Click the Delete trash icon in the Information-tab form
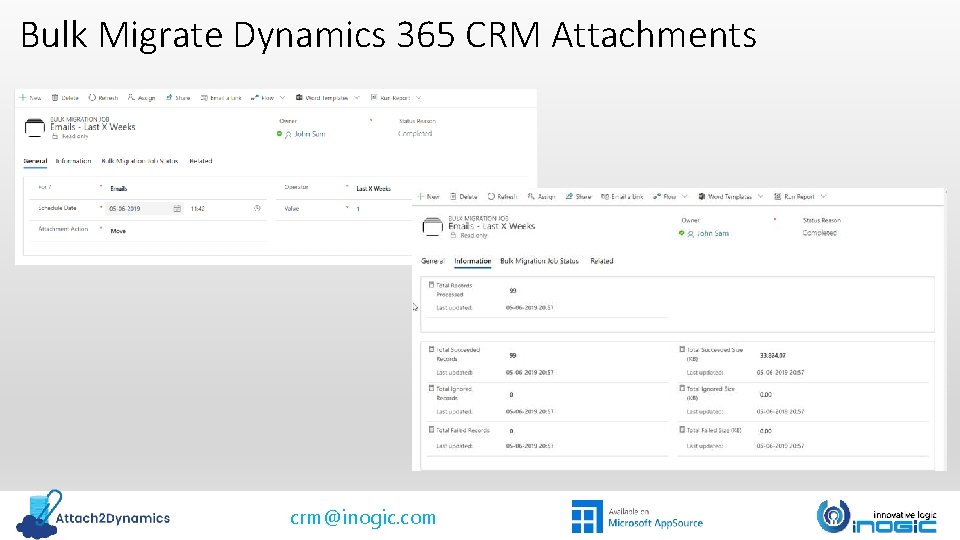Screen dimensions: 960x540 [453, 197]
